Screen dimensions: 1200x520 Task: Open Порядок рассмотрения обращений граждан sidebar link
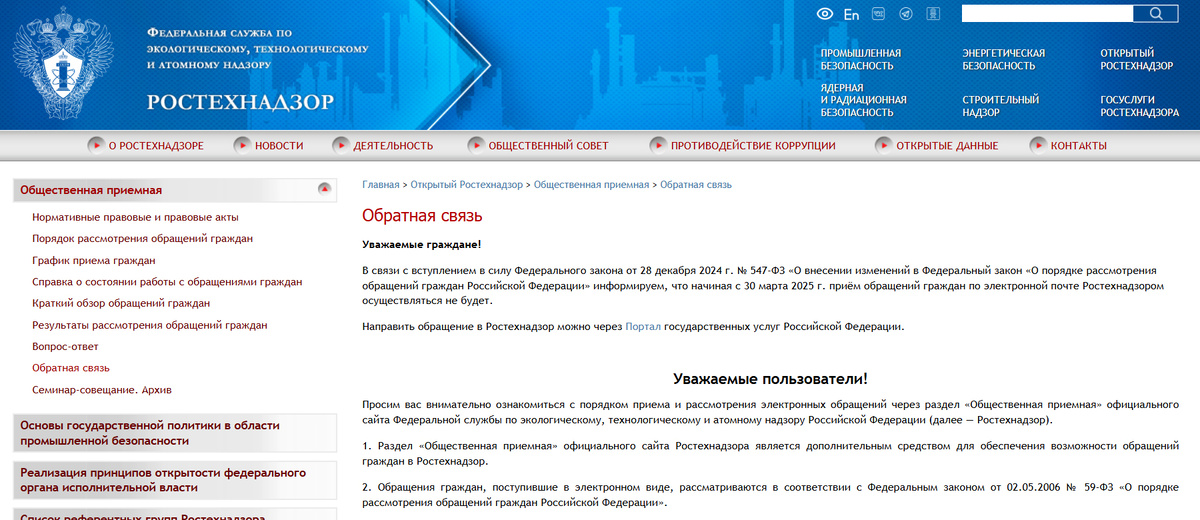(142, 238)
